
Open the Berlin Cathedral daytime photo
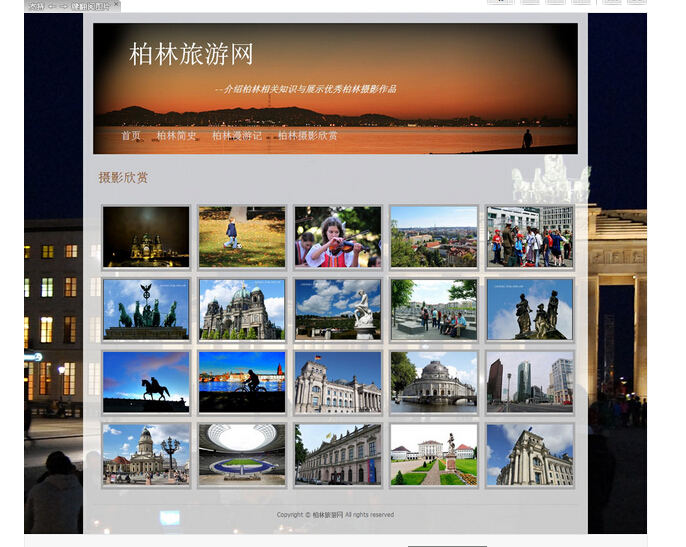pyautogui.click(x=242, y=309)
